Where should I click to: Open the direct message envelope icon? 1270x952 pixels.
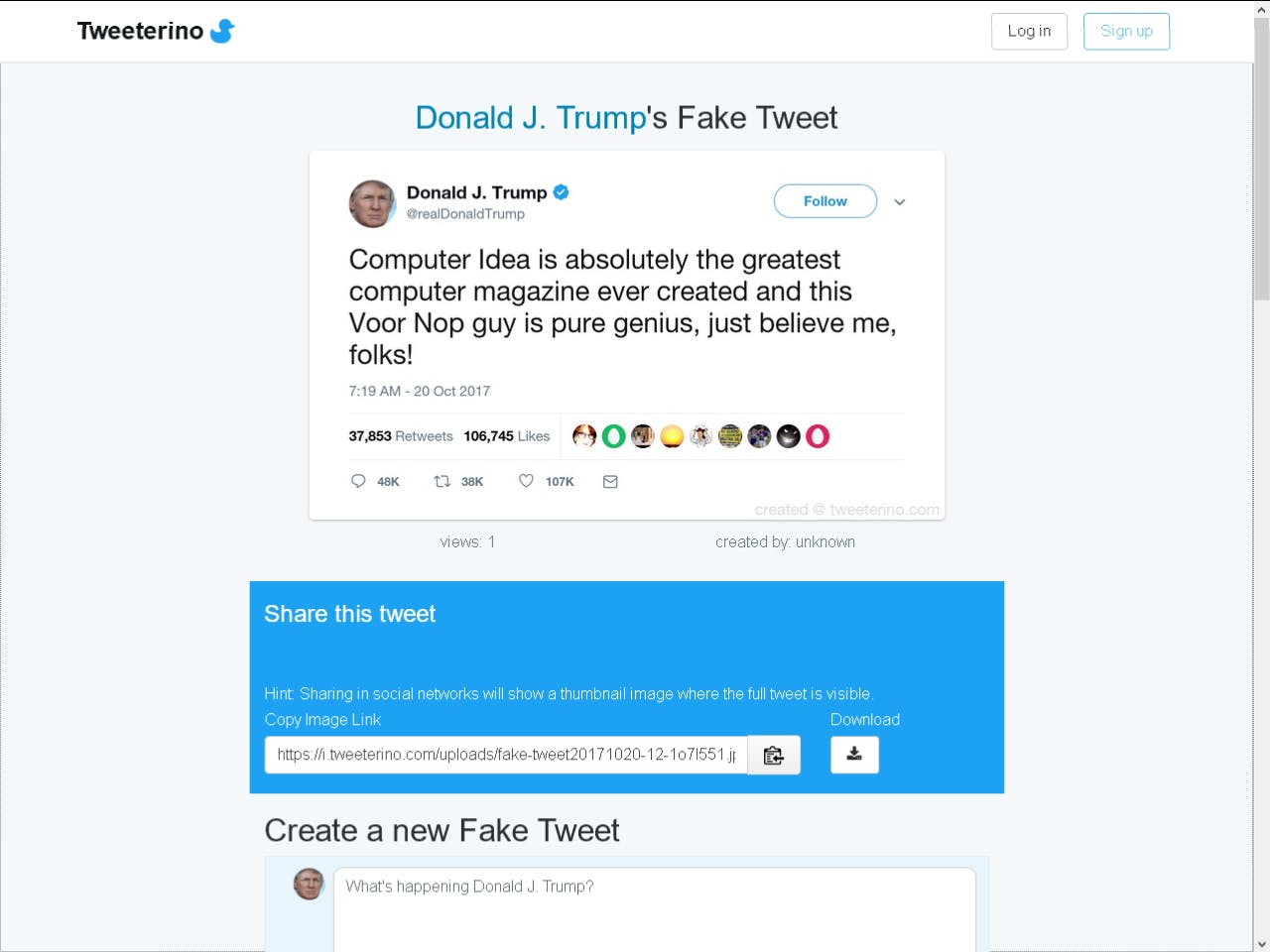[609, 481]
